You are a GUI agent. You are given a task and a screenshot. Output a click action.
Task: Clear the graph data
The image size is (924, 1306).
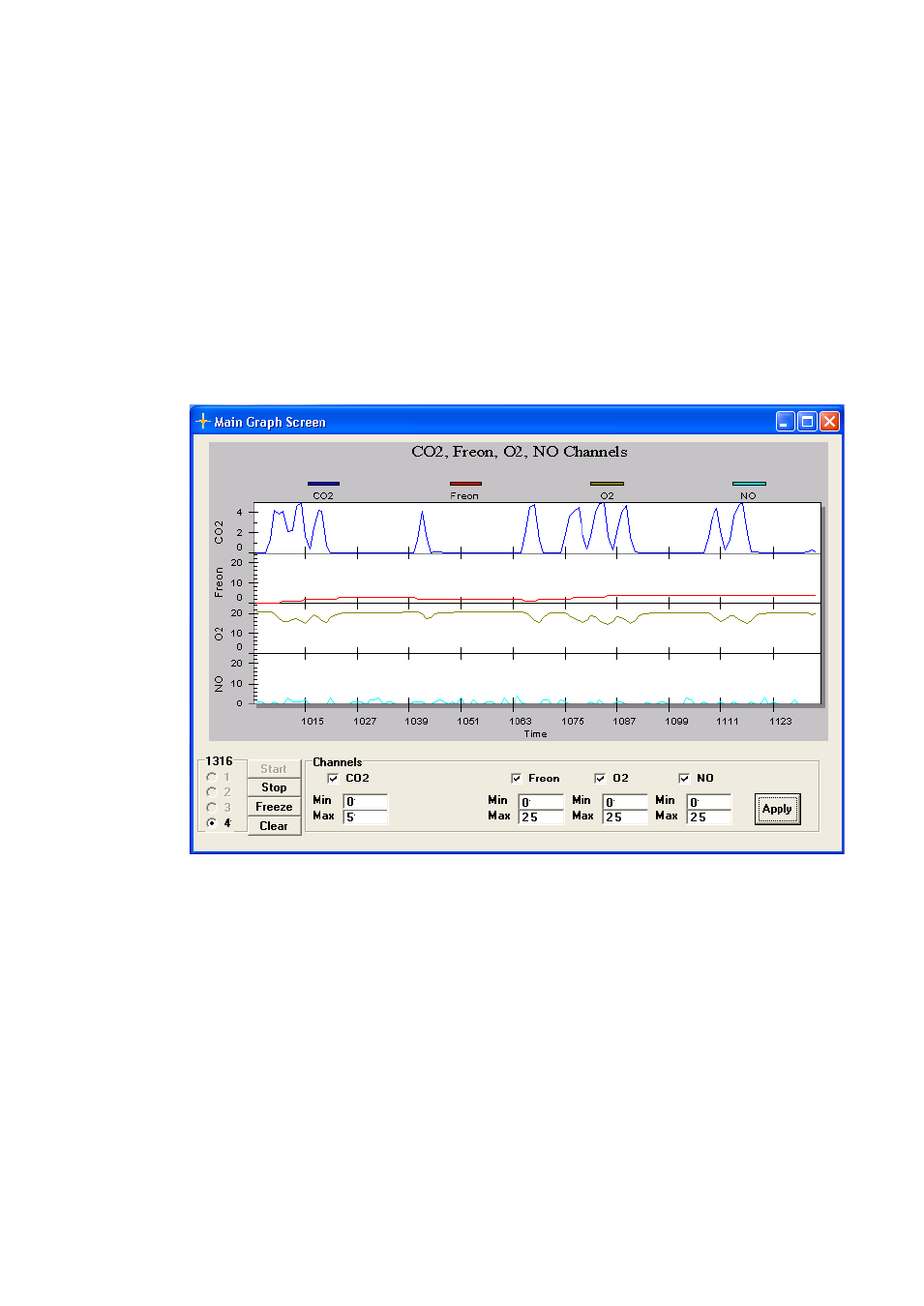274,826
